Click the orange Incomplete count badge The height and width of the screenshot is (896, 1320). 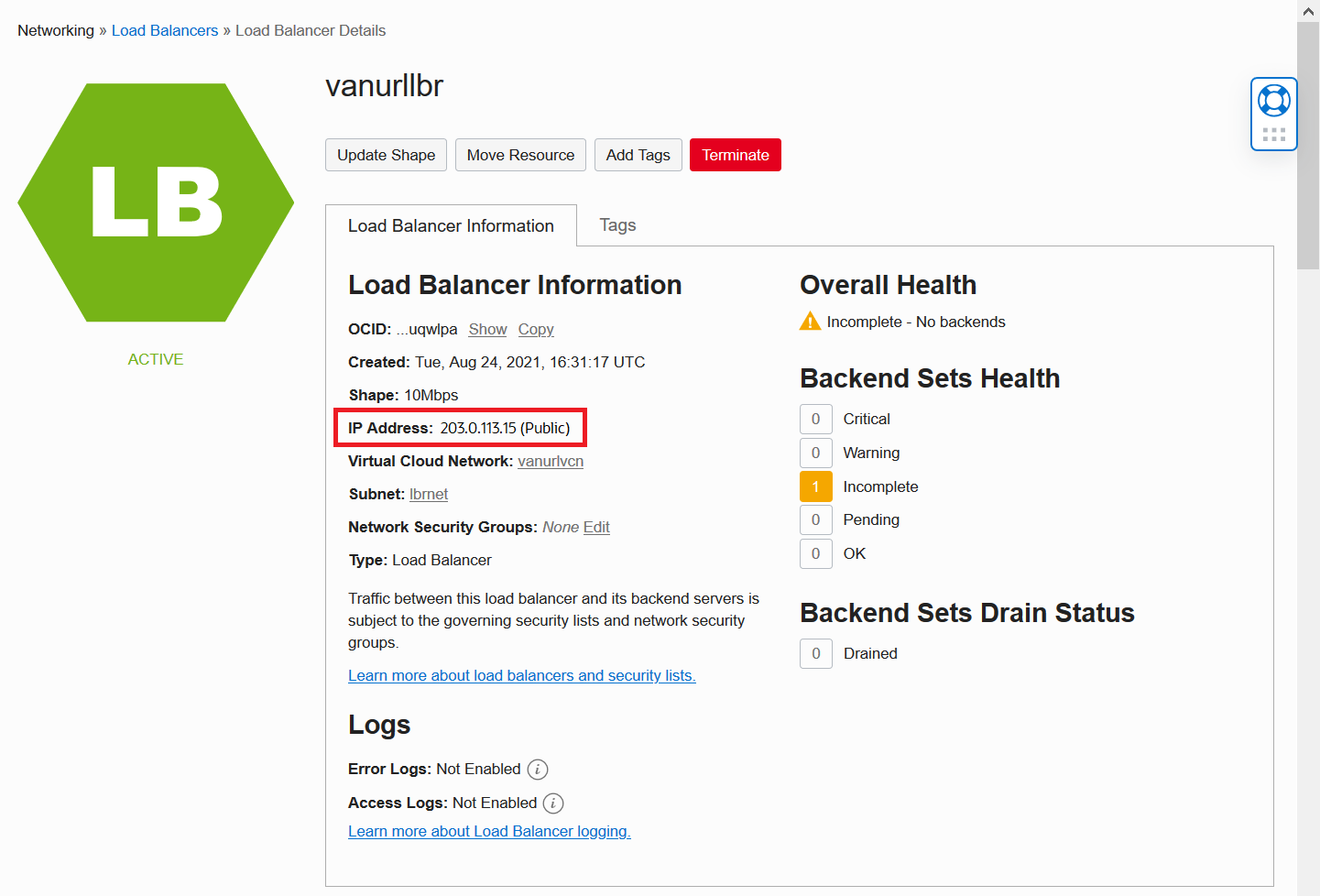coord(815,486)
